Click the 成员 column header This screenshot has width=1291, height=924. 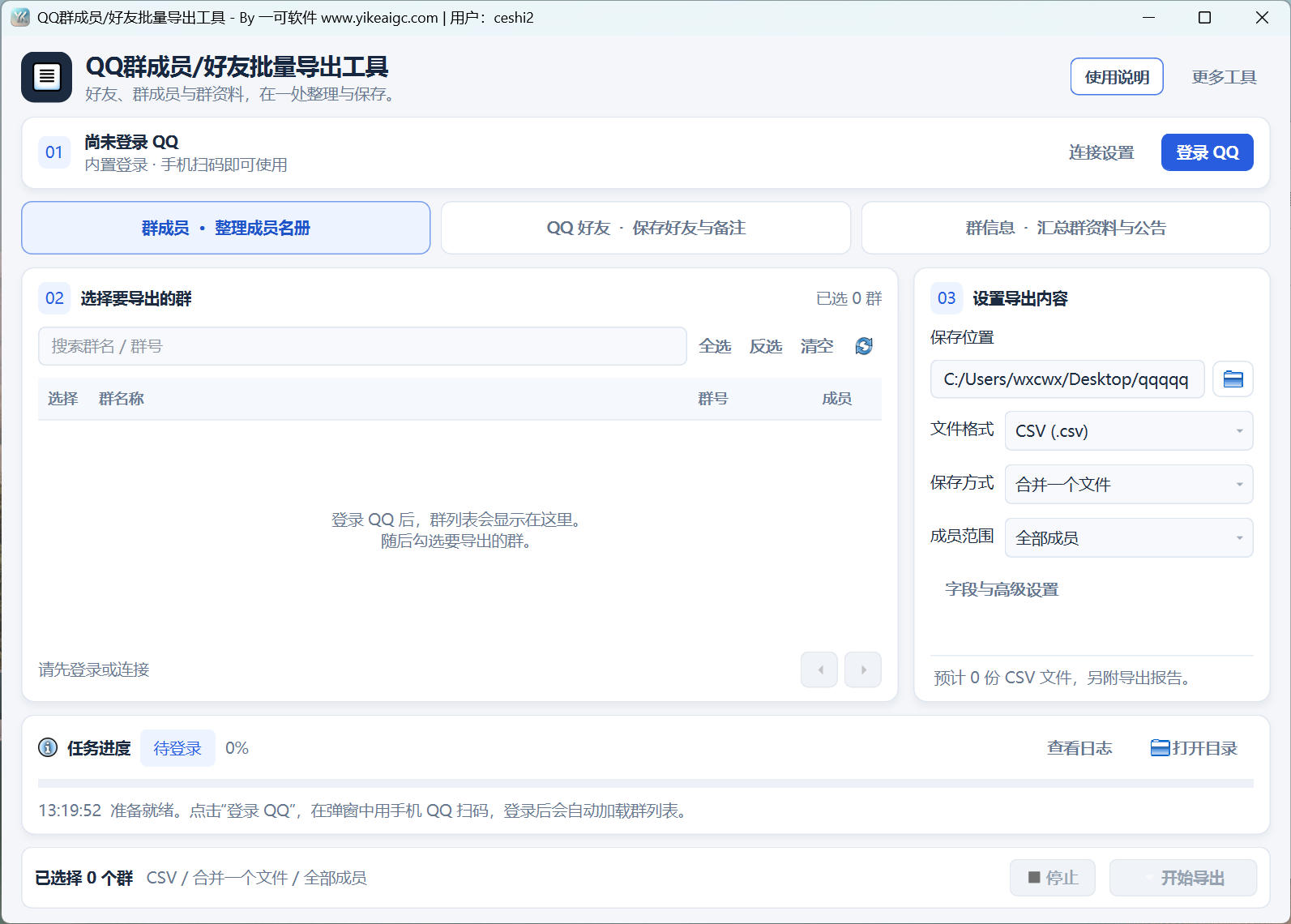click(x=836, y=398)
